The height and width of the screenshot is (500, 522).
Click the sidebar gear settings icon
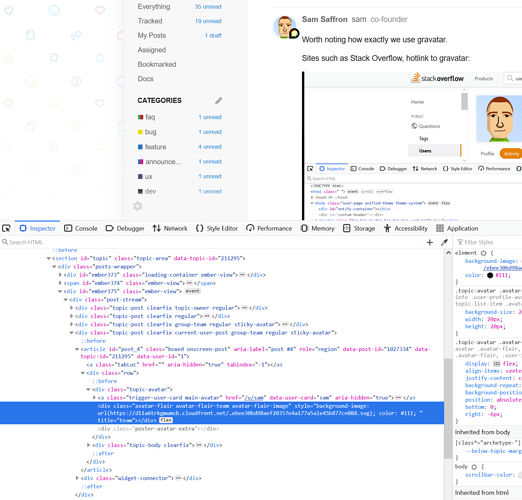[138, 206]
